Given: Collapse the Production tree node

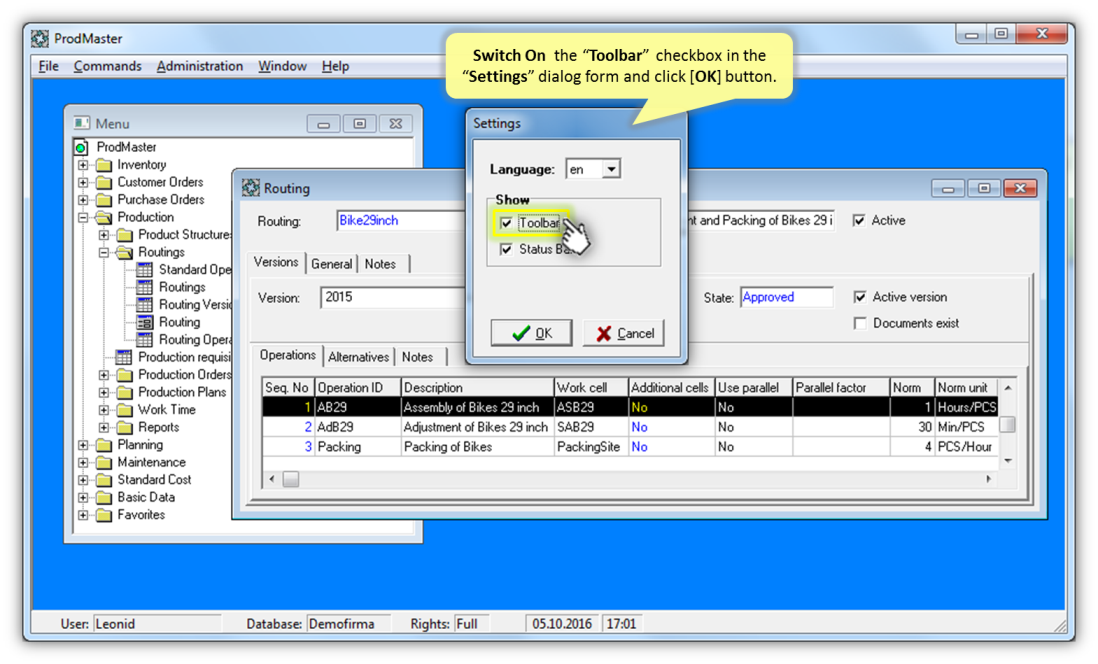Looking at the screenshot, I should [x=83, y=218].
